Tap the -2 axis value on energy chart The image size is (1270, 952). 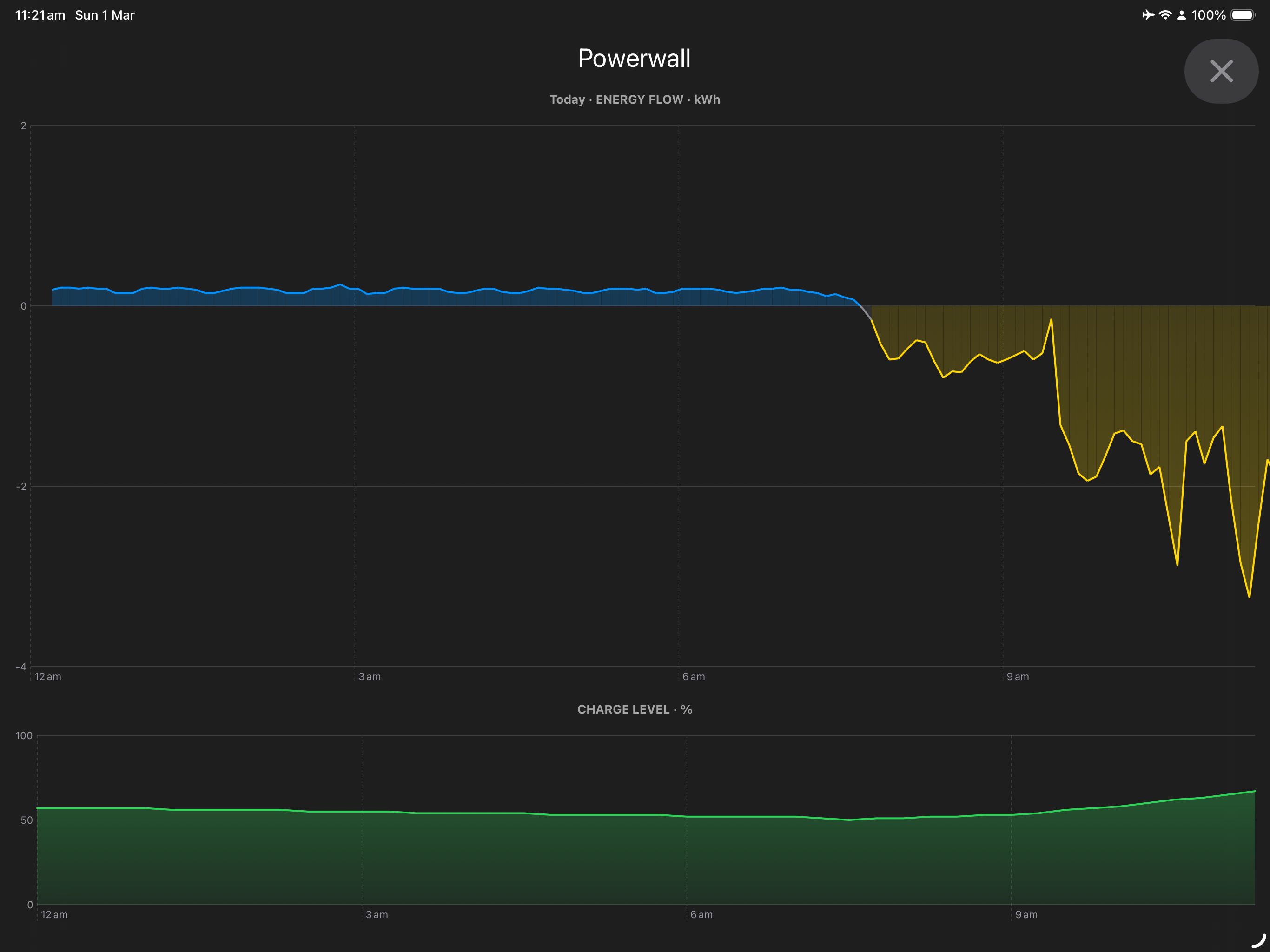point(21,486)
